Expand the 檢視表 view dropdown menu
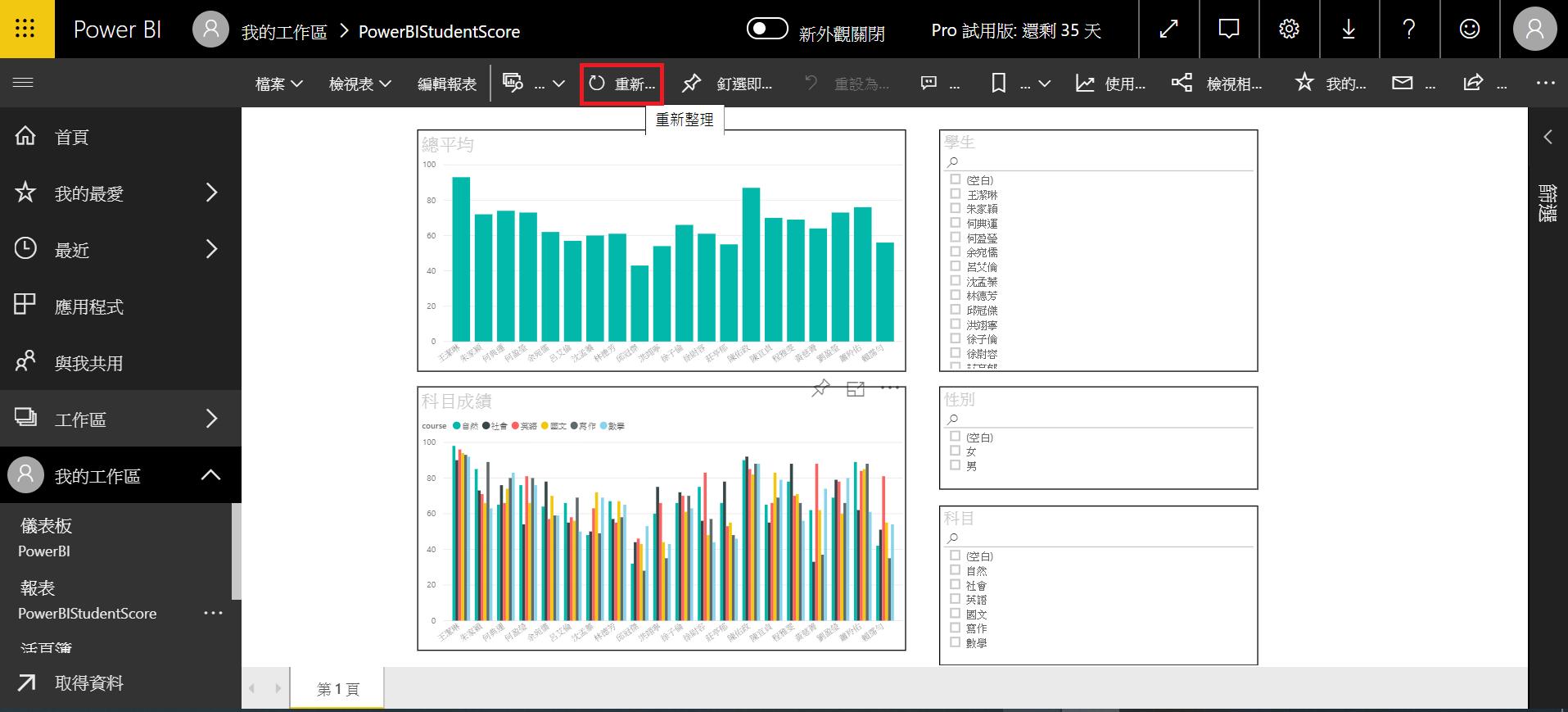 (x=359, y=84)
